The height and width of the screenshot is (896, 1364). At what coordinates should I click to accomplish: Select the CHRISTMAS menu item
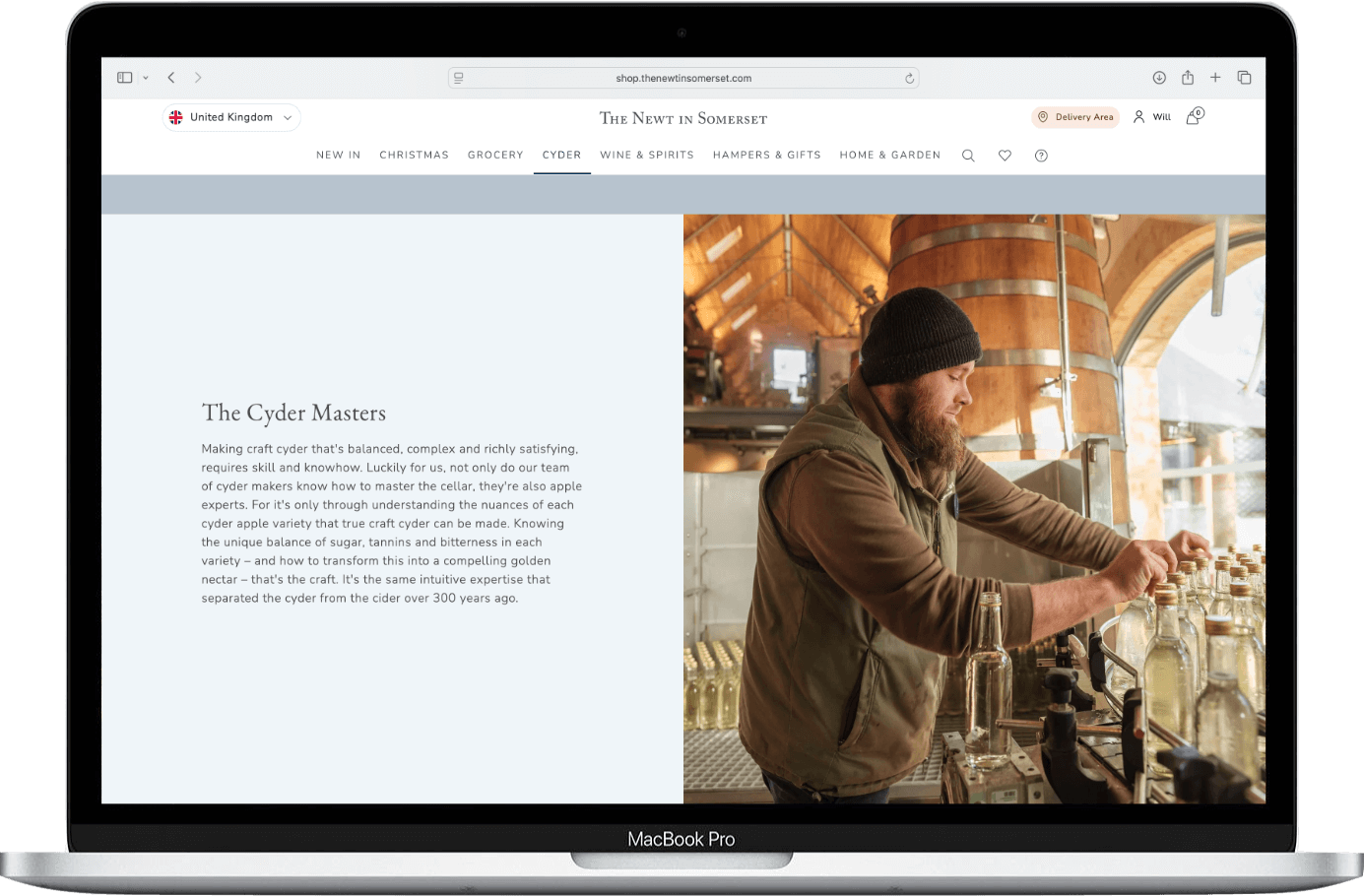point(414,155)
